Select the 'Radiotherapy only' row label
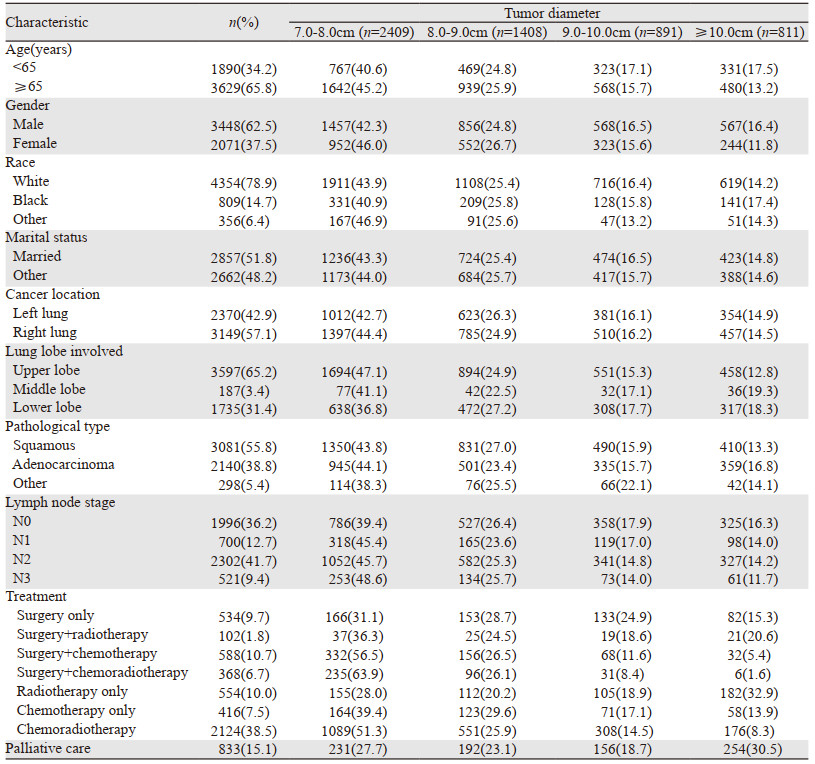The width and height of the screenshot is (815, 764). (71, 691)
